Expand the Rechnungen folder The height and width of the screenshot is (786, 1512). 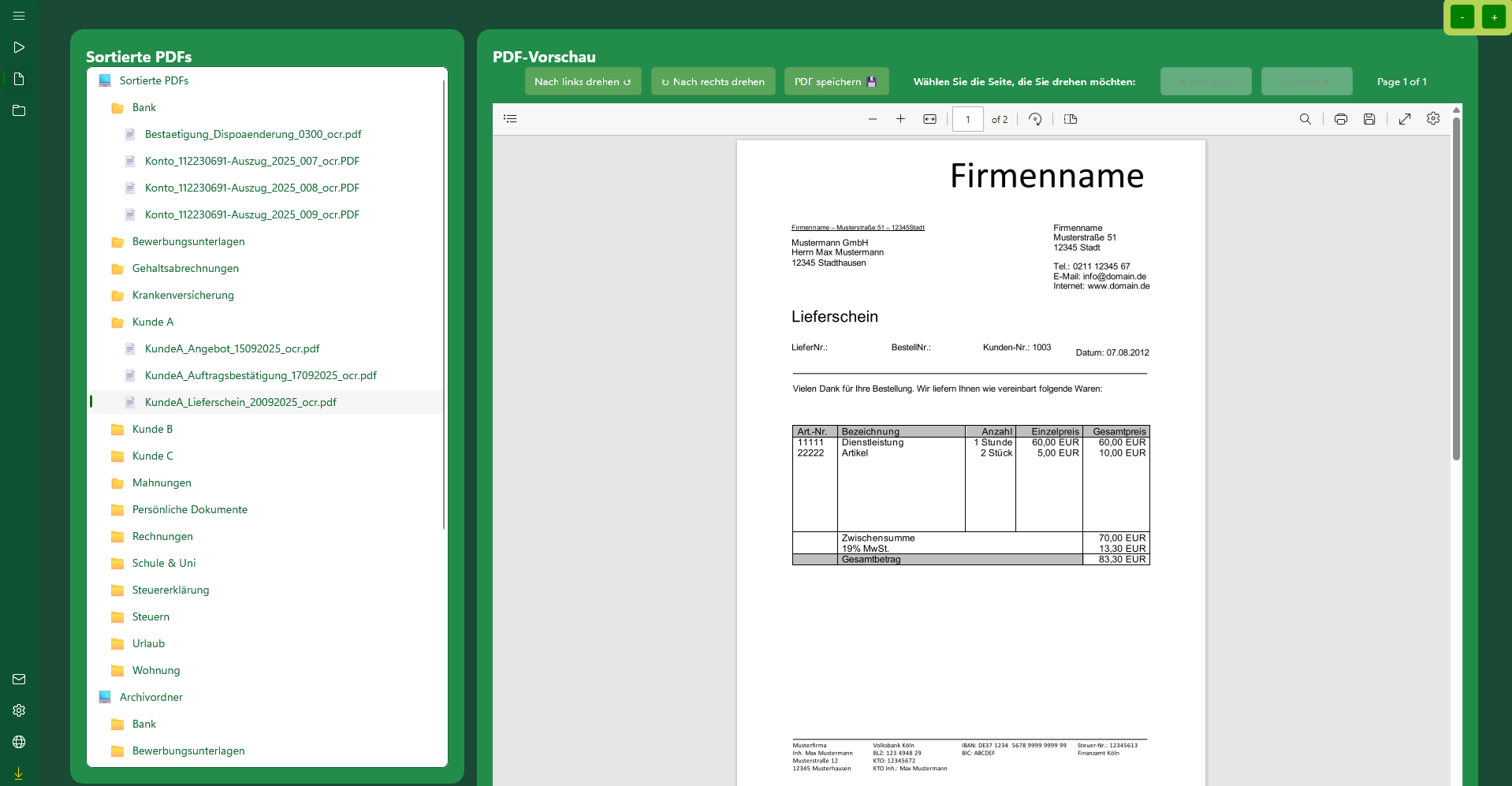pyautogui.click(x=162, y=536)
